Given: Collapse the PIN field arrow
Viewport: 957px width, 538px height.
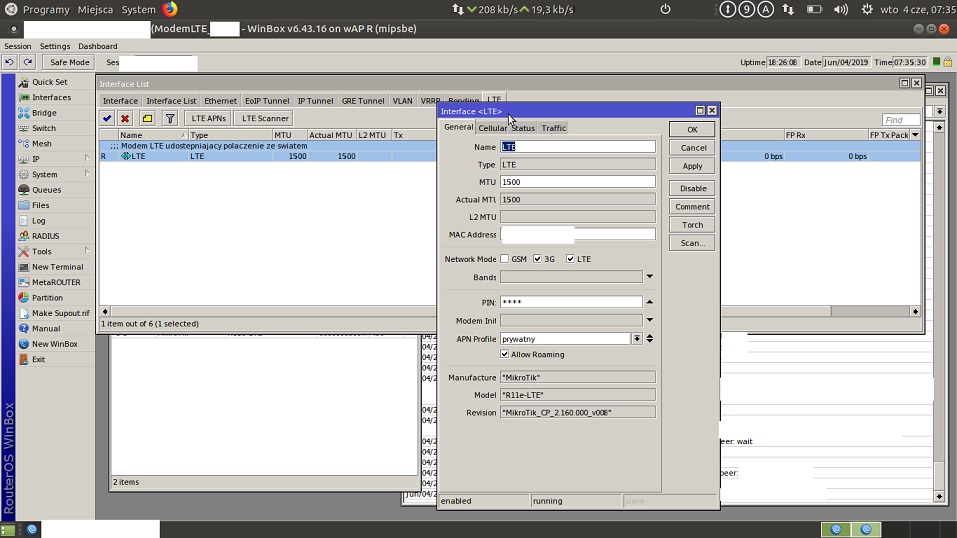Looking at the screenshot, I should 649,302.
